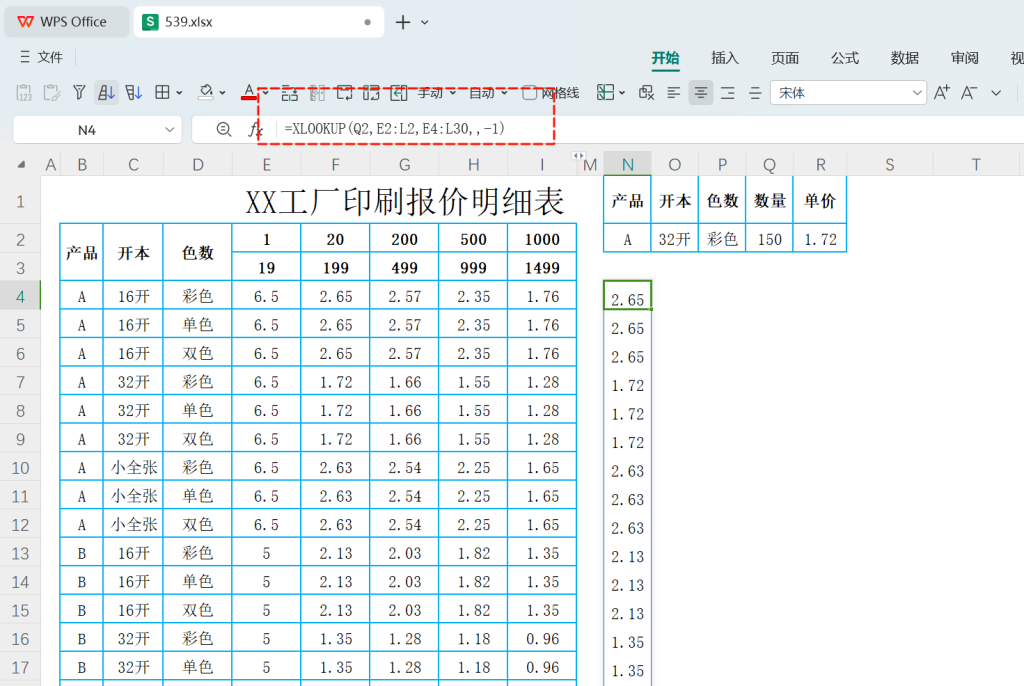The height and width of the screenshot is (686, 1024).
Task: Center-align the cell text
Action: pos(701,93)
